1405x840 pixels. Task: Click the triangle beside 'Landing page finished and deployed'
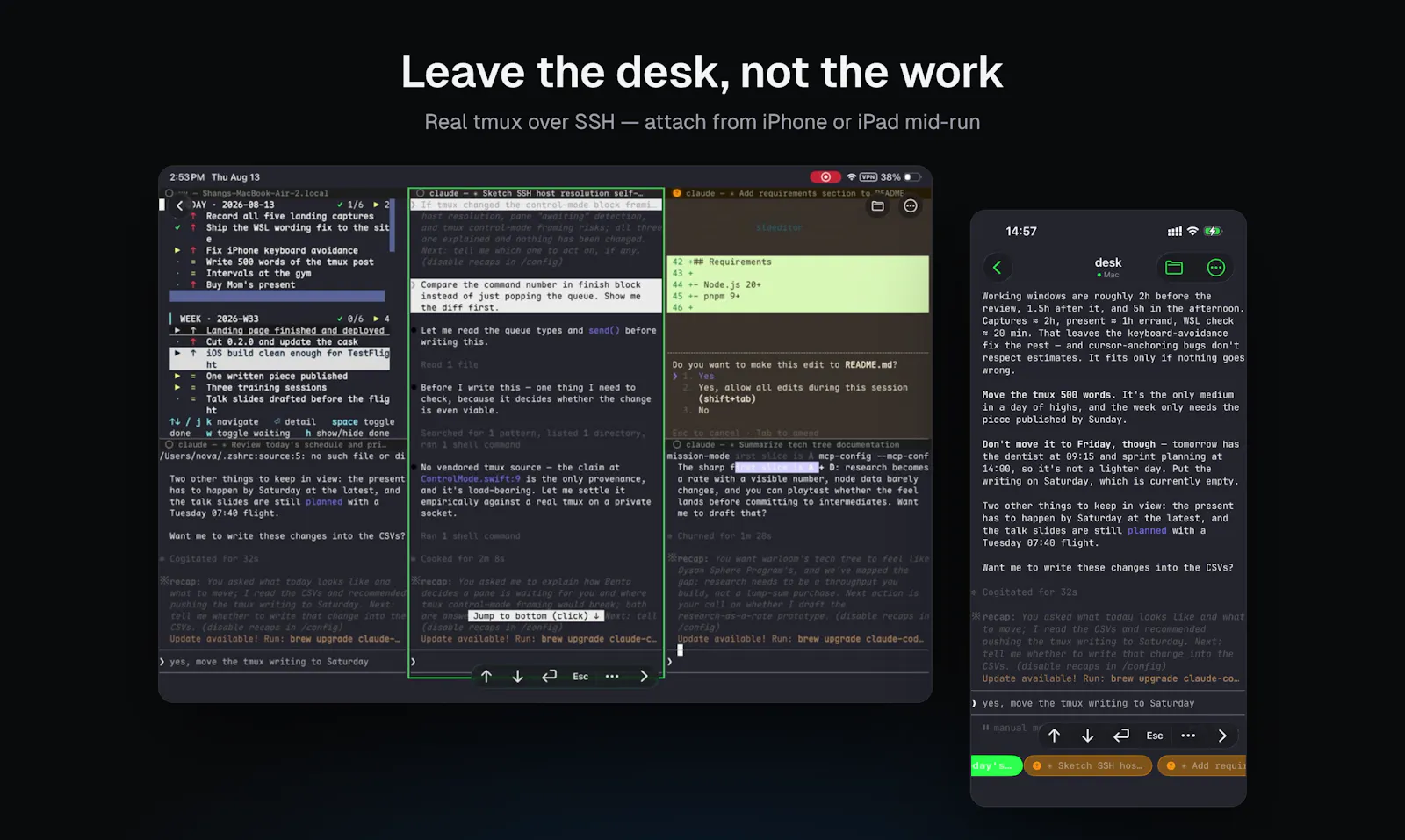178,330
